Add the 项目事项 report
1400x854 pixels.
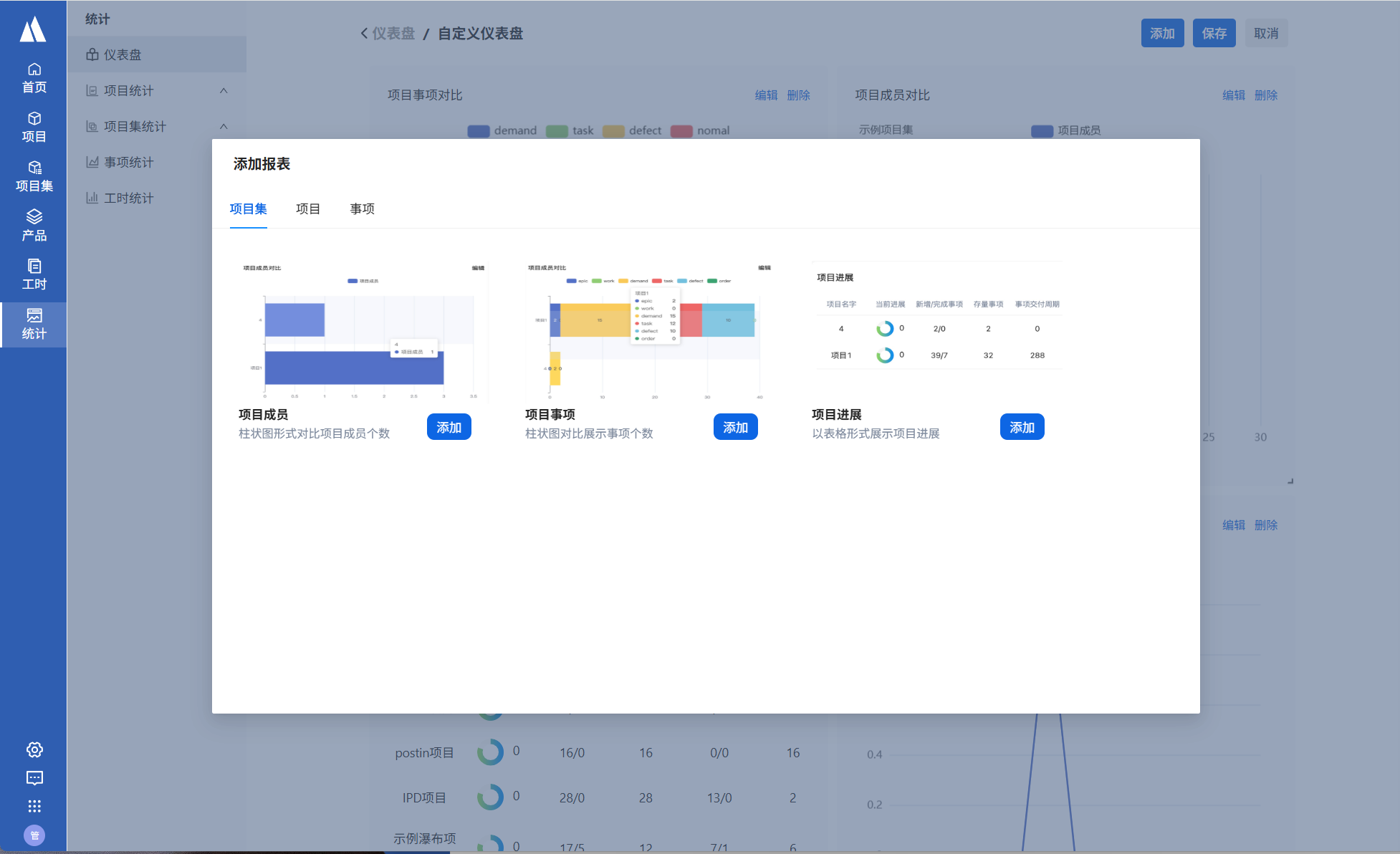(735, 427)
